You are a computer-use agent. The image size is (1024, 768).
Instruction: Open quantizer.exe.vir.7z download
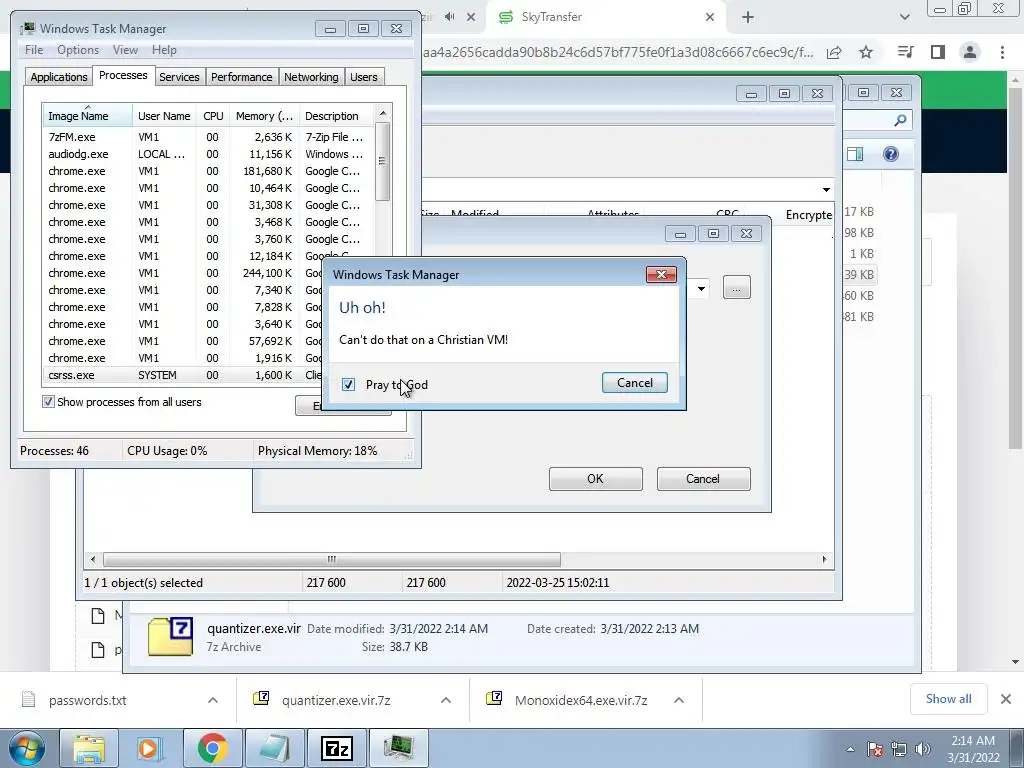coord(336,700)
